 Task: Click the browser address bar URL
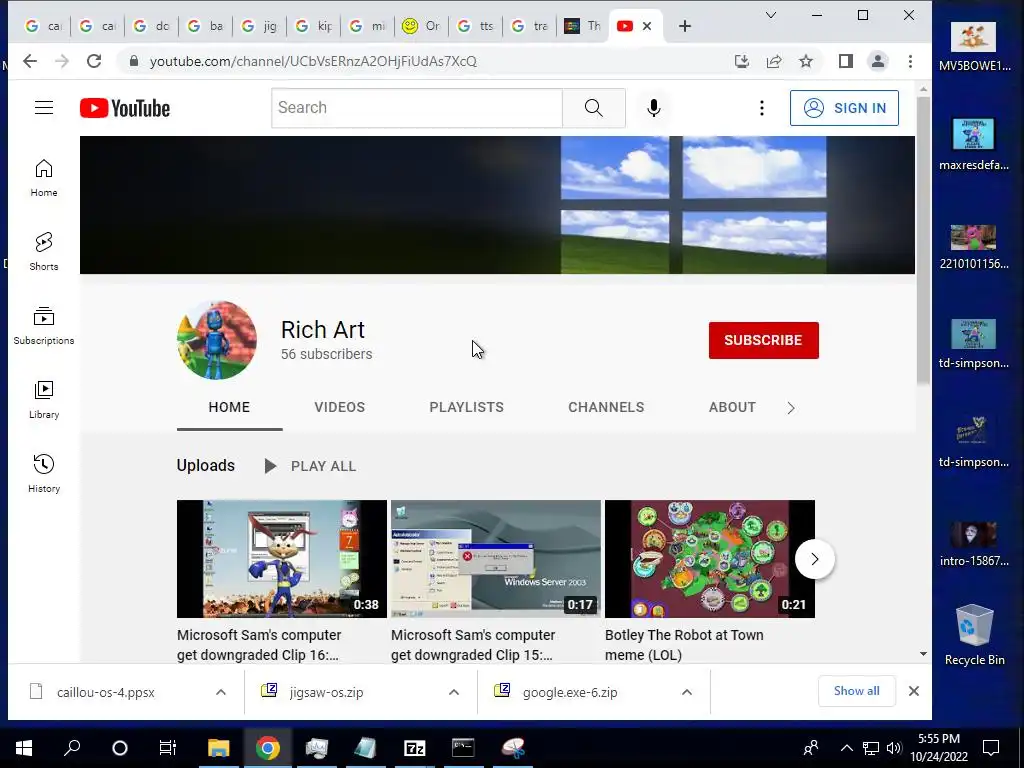tap(313, 61)
